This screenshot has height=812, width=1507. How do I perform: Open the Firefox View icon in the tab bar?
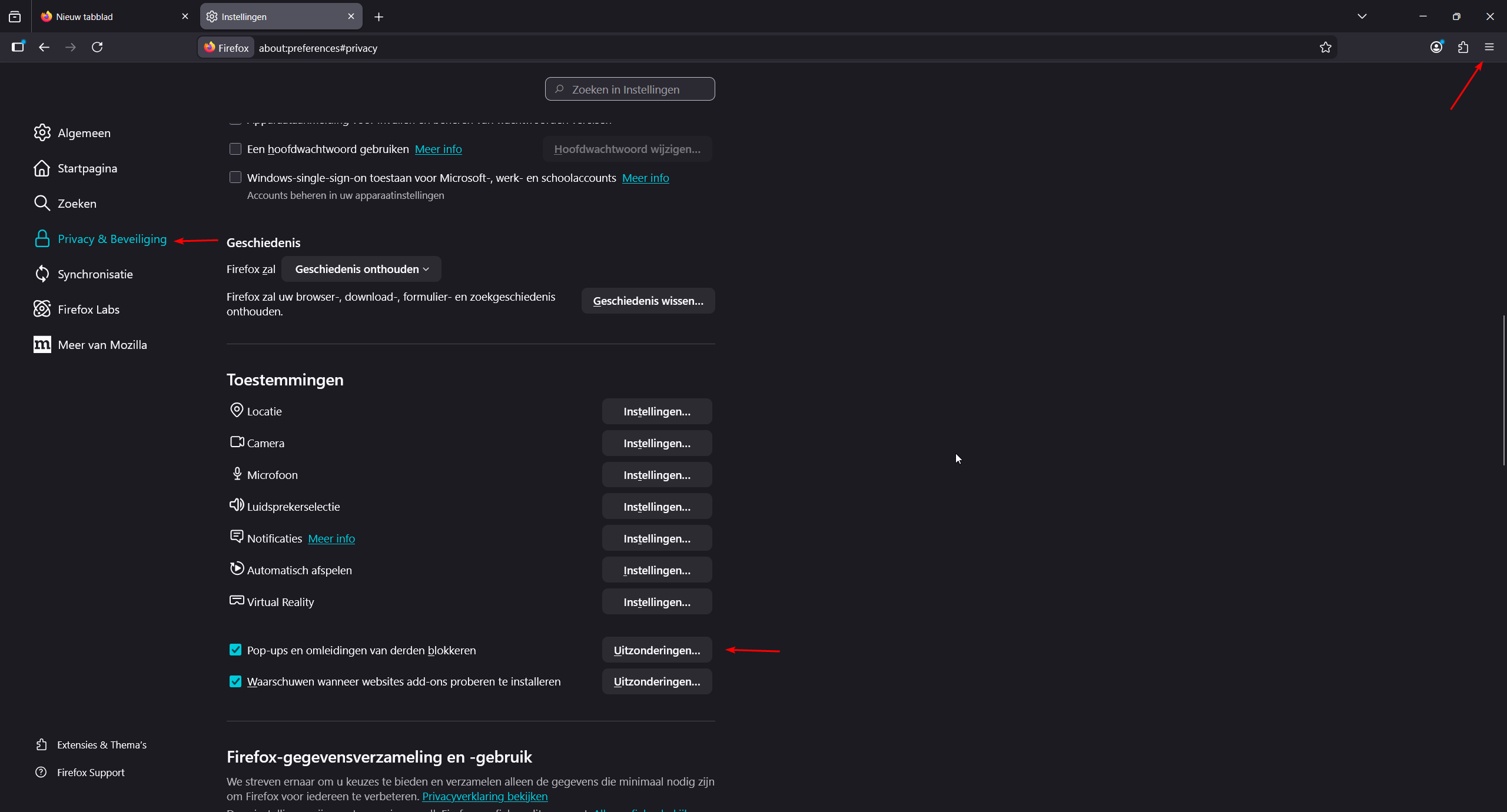[15, 16]
